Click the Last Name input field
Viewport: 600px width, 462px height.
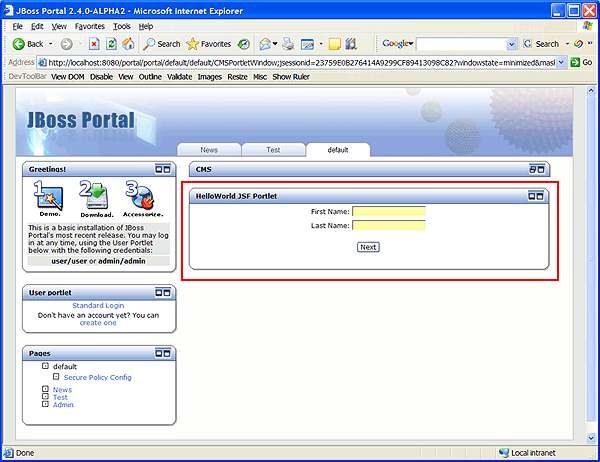coord(388,225)
